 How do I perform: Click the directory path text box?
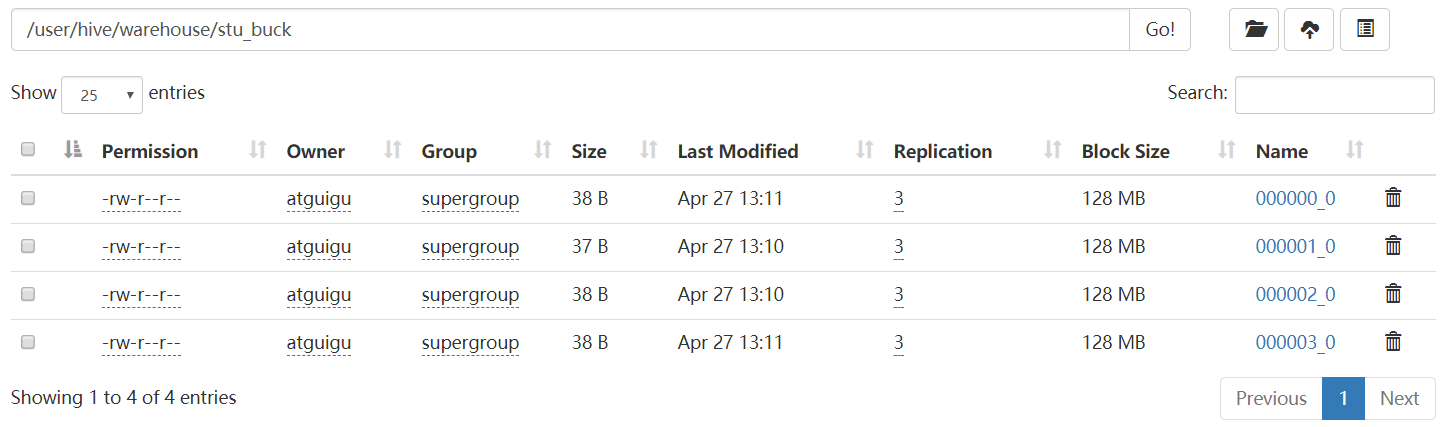[570, 30]
